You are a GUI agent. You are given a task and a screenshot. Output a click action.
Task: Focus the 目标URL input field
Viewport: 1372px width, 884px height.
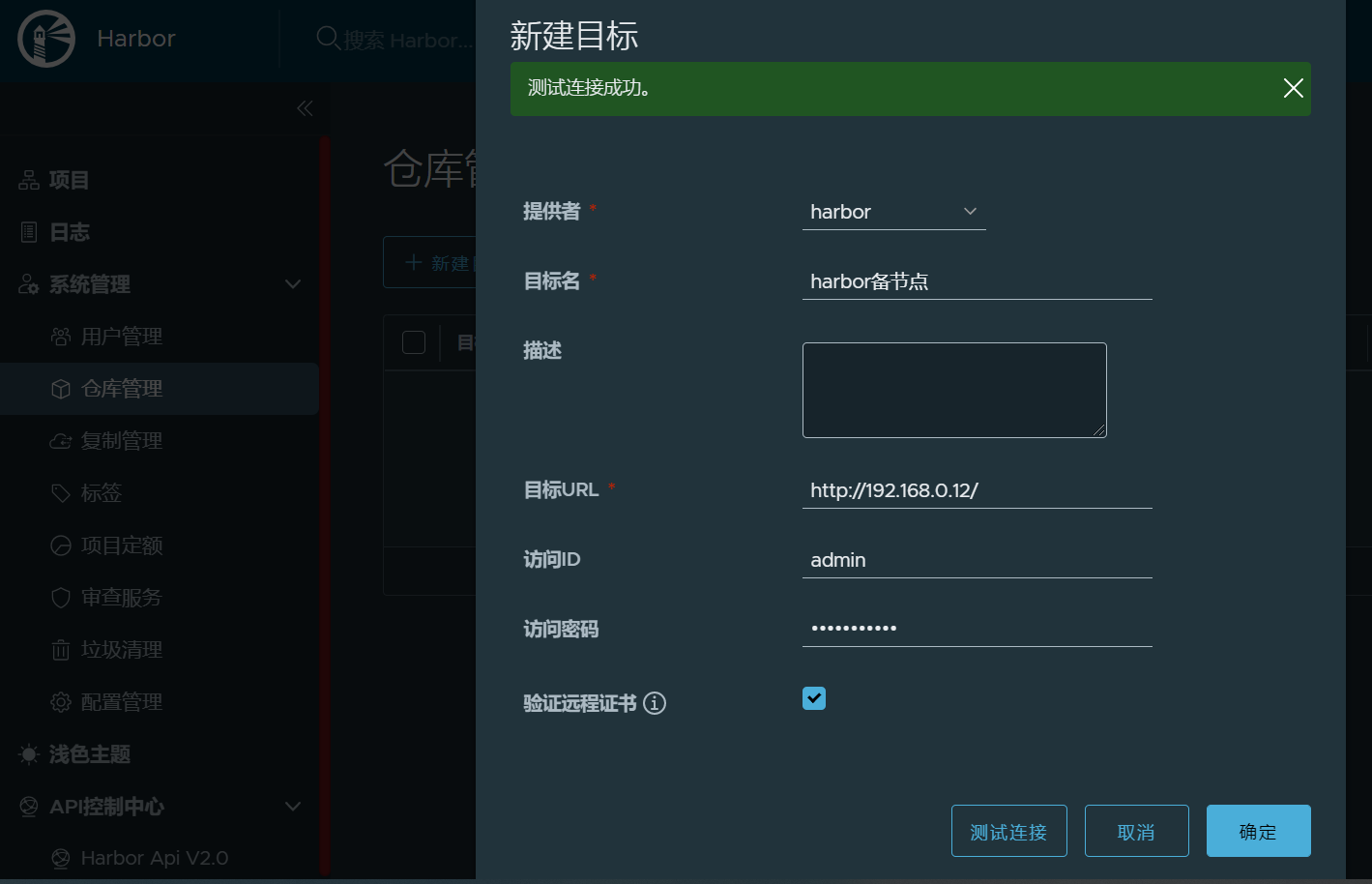coord(977,490)
